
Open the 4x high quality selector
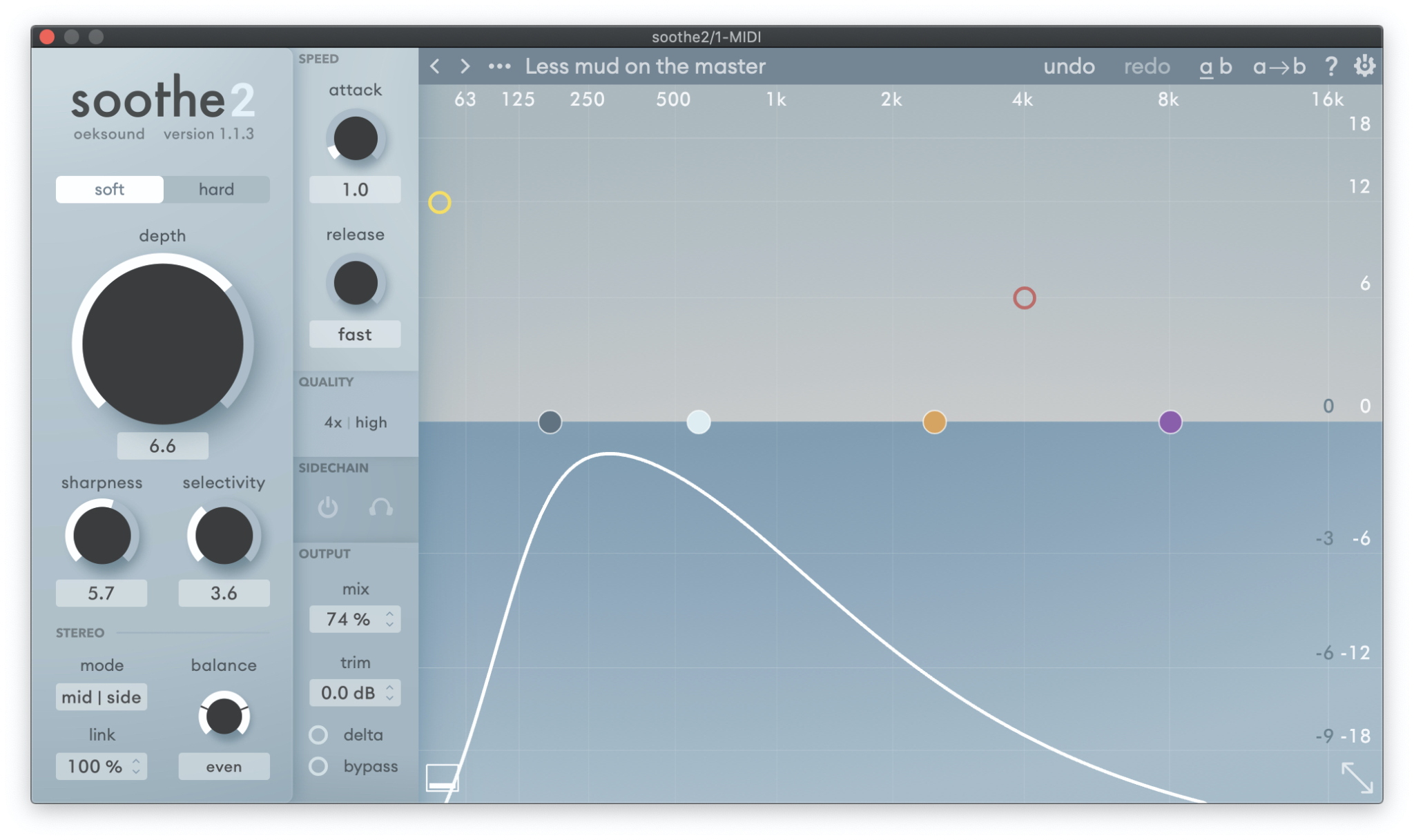coord(355,422)
